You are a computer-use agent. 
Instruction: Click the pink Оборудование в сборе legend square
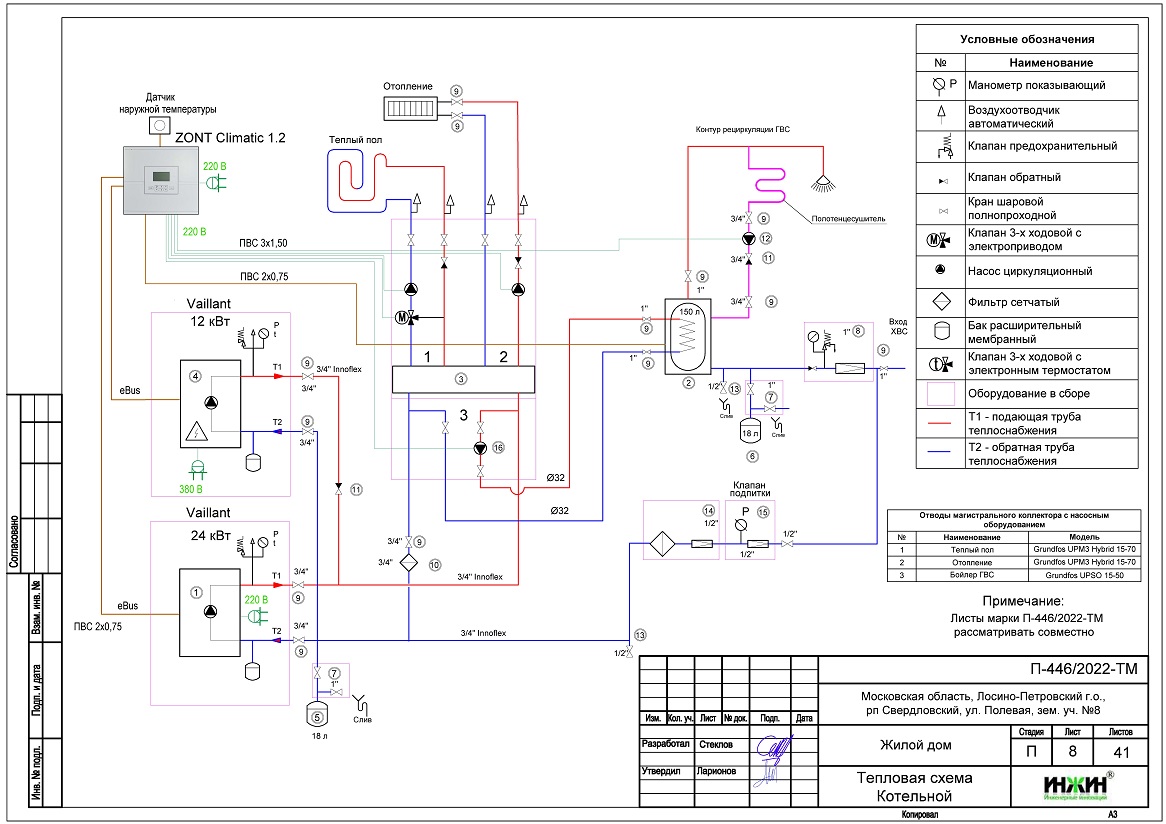(x=939, y=393)
